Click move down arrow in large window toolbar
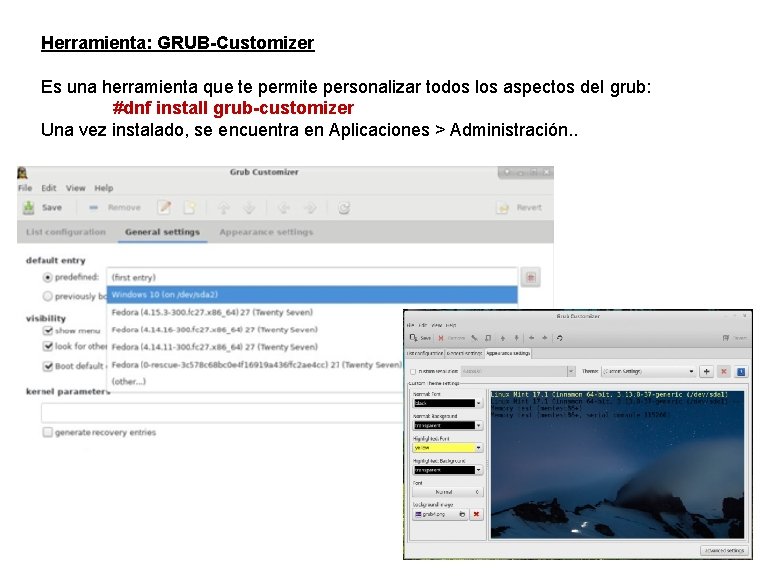The height and width of the screenshot is (584, 760). point(249,208)
